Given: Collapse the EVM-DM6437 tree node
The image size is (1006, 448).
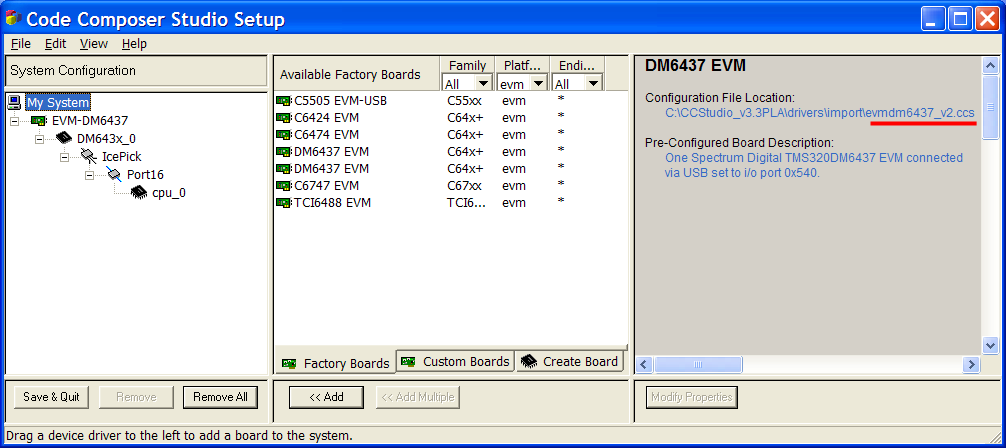Looking at the screenshot, I should [14, 121].
